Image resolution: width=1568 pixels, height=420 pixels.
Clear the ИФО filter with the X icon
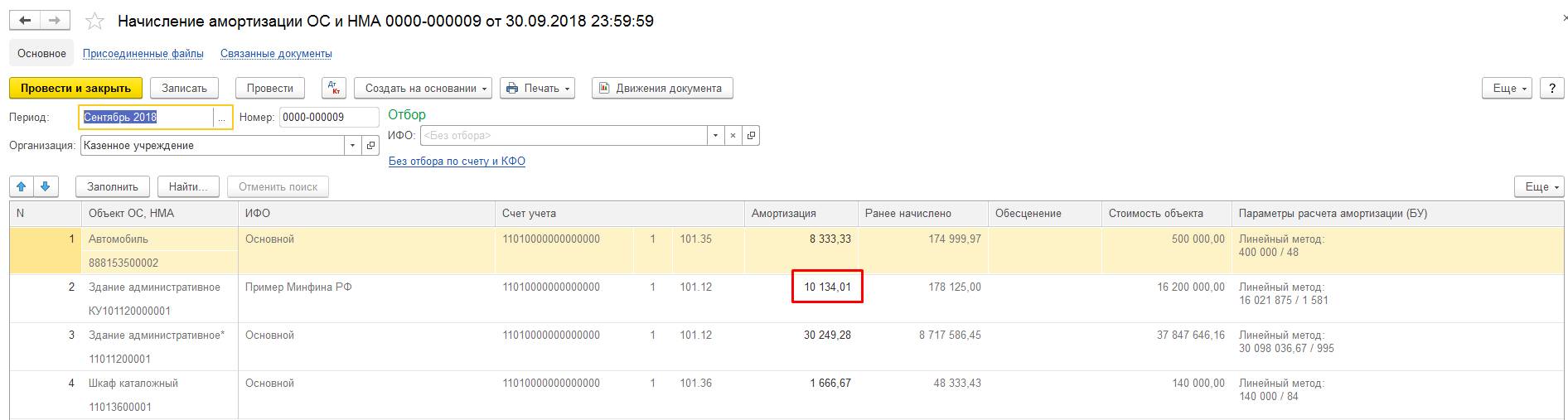point(733,135)
